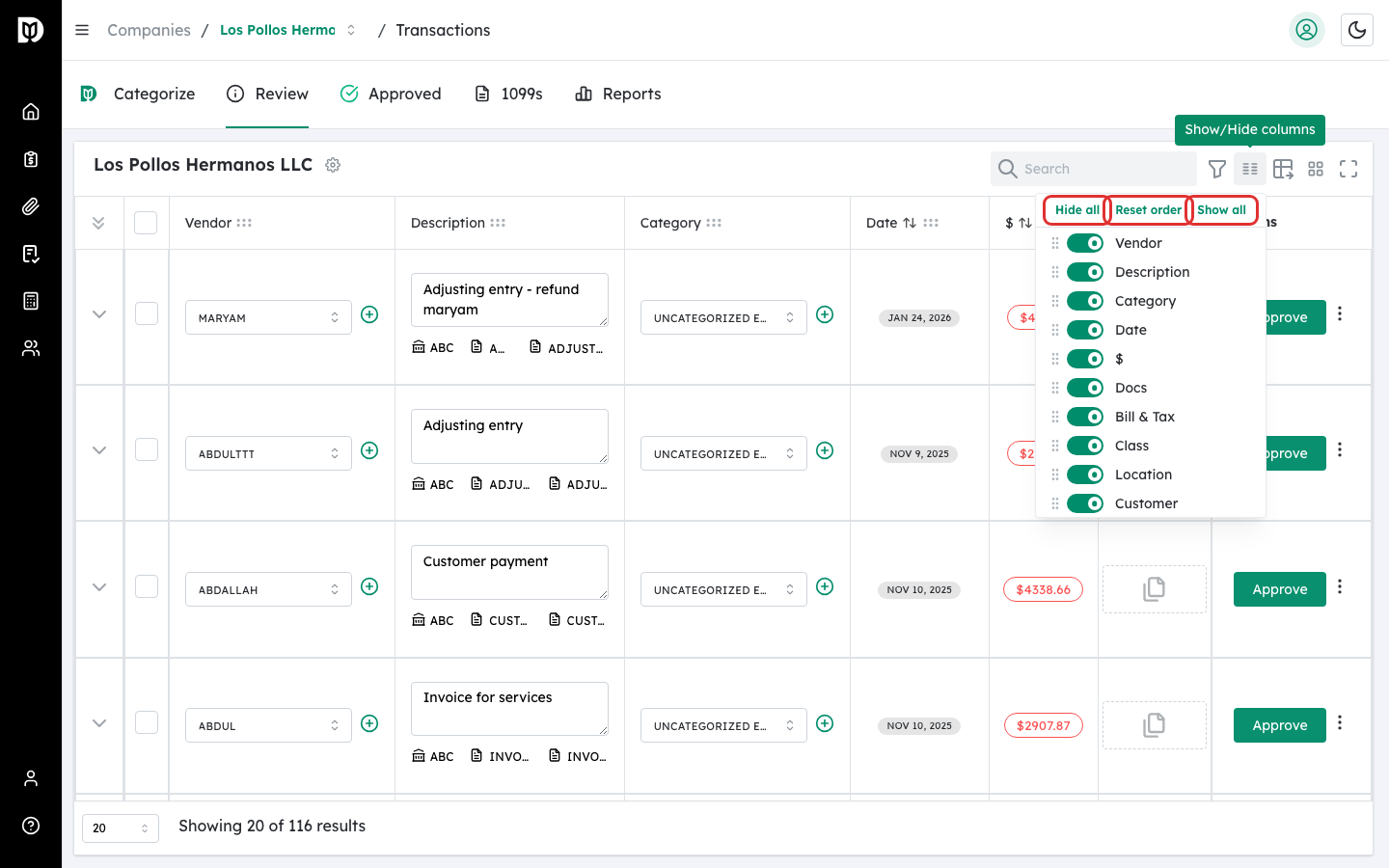Switch to grid view with the grid icon

click(1316, 169)
